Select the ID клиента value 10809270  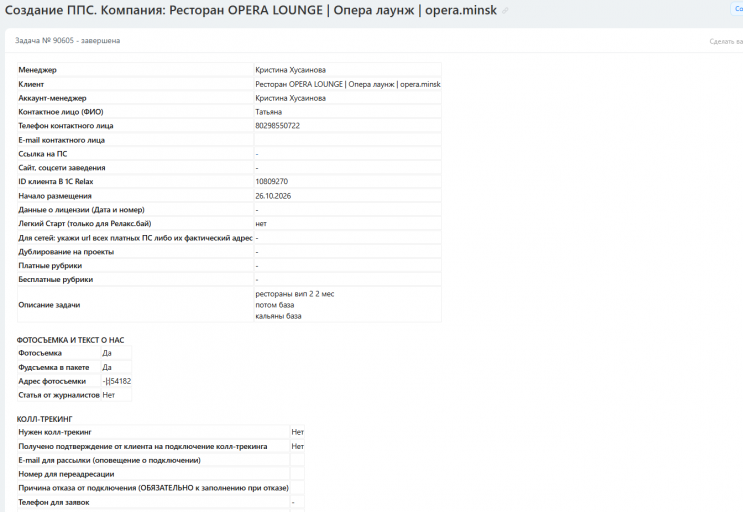tap(272, 181)
